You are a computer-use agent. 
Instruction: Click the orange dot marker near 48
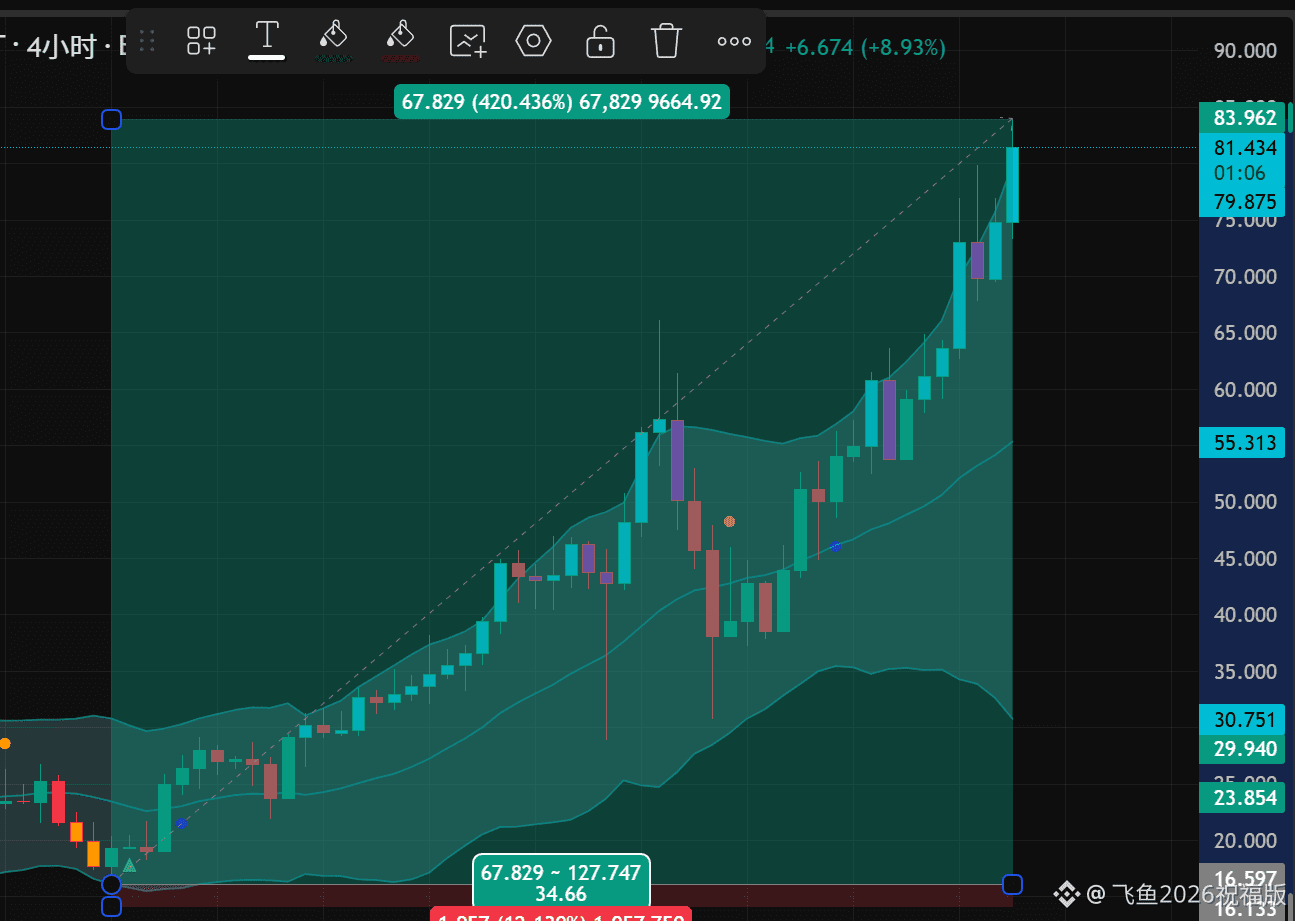[730, 521]
